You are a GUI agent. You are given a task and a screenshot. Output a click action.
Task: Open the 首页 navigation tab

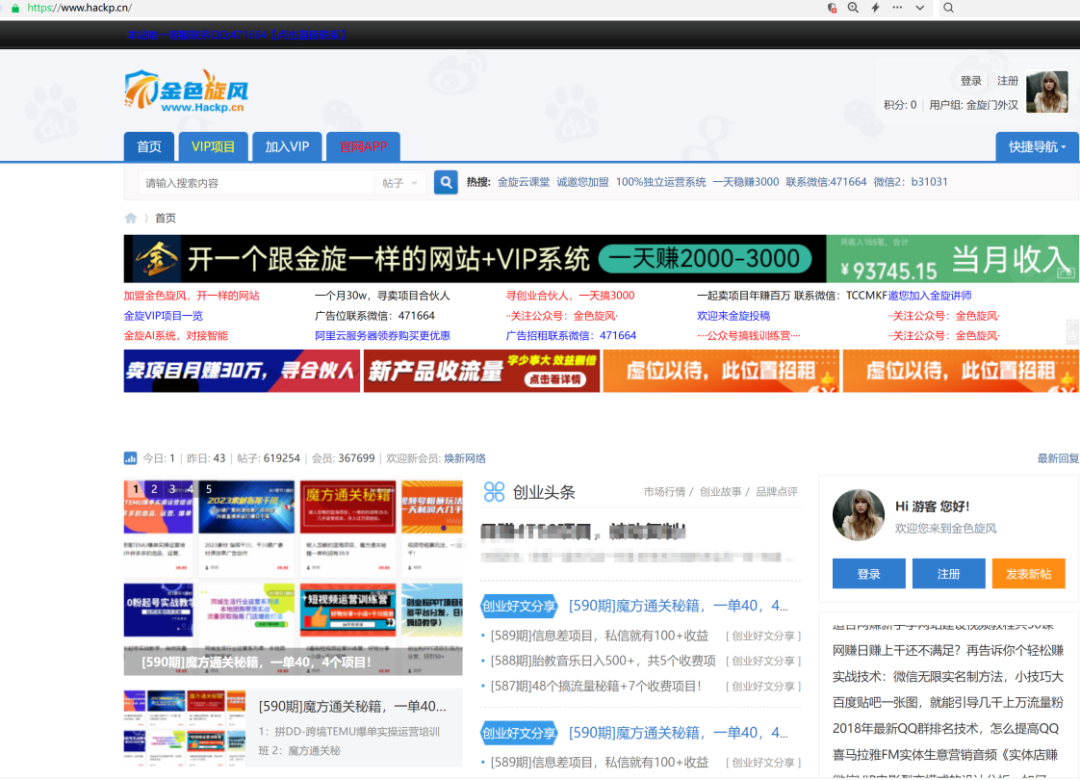pos(149,146)
